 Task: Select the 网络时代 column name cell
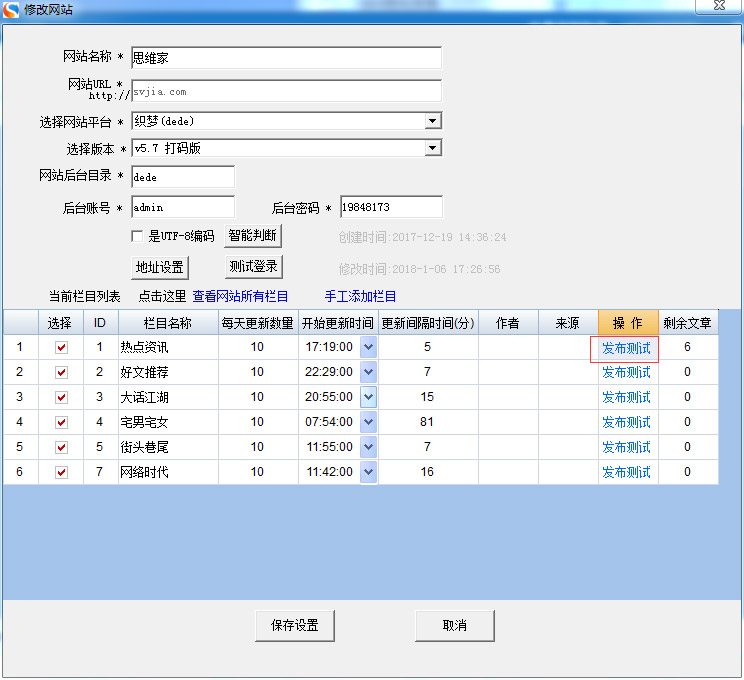point(168,472)
